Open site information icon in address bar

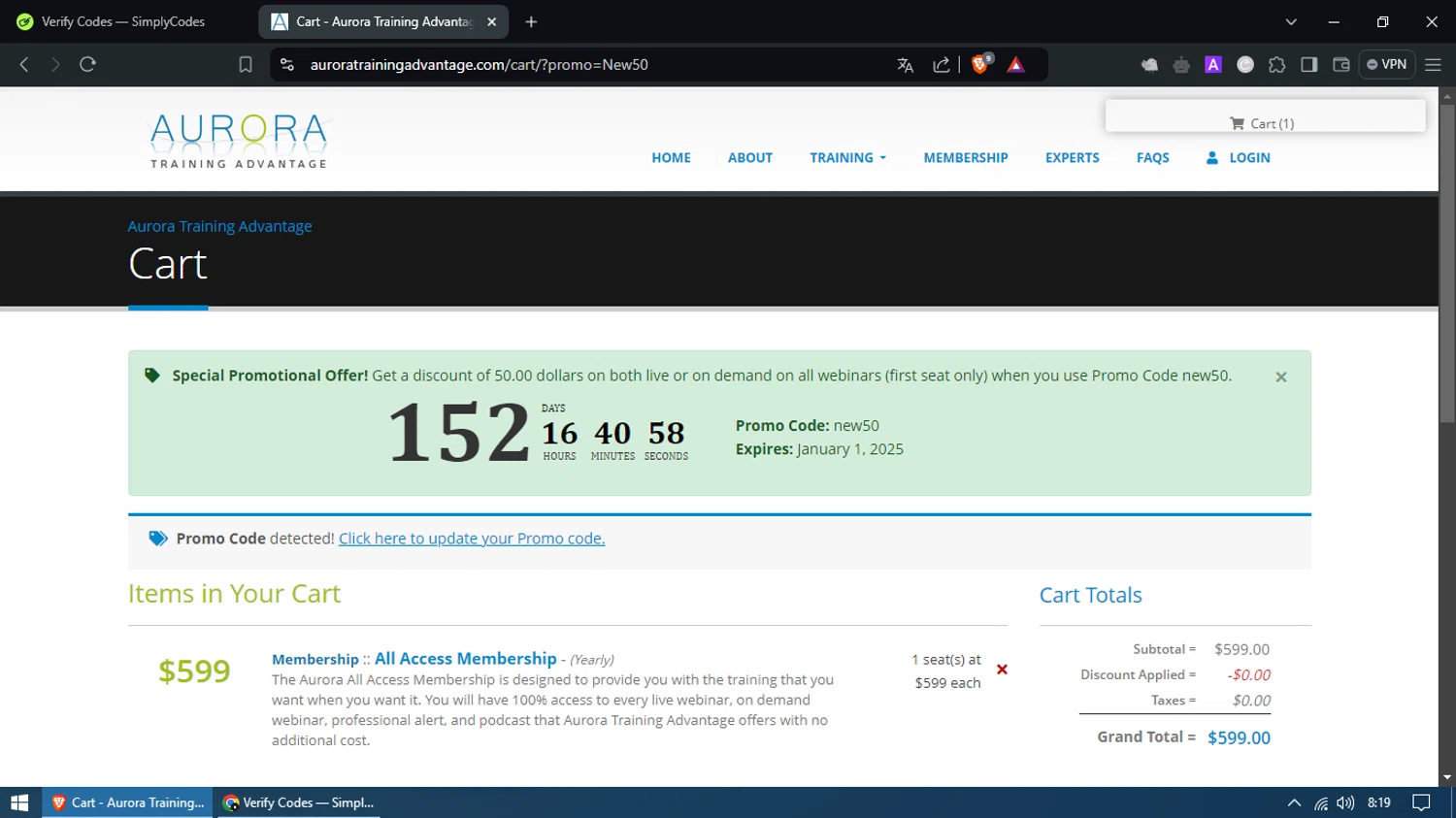point(286,64)
